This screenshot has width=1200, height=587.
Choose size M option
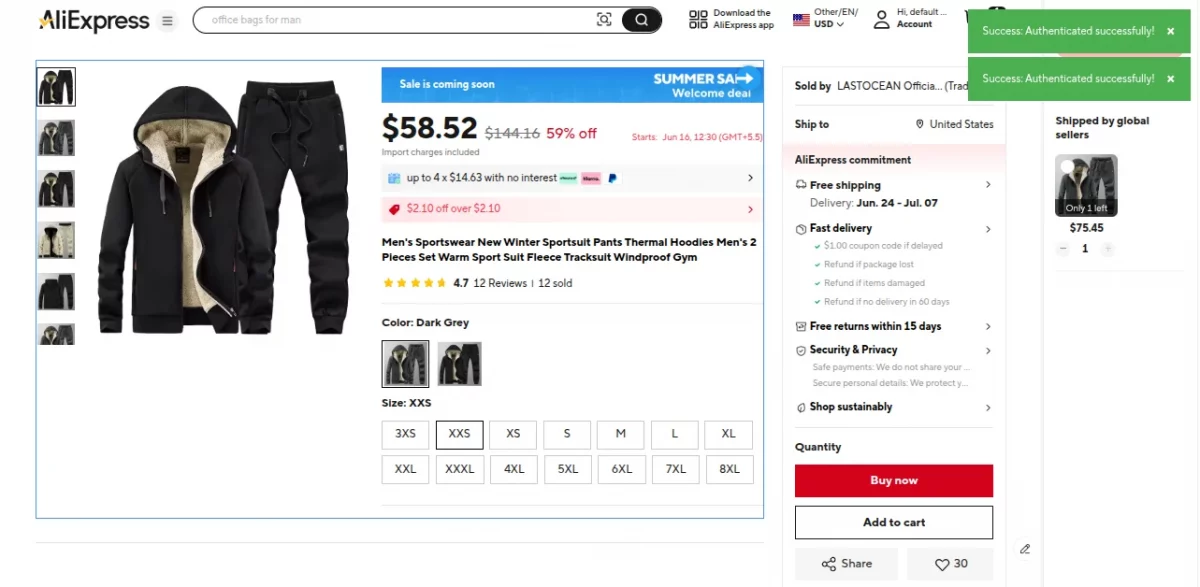(x=621, y=434)
